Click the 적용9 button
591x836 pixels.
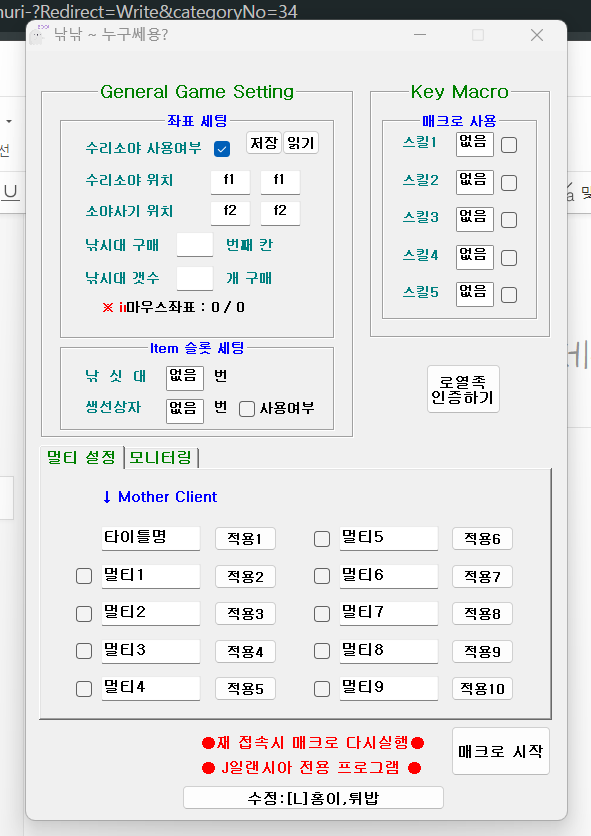click(x=482, y=652)
